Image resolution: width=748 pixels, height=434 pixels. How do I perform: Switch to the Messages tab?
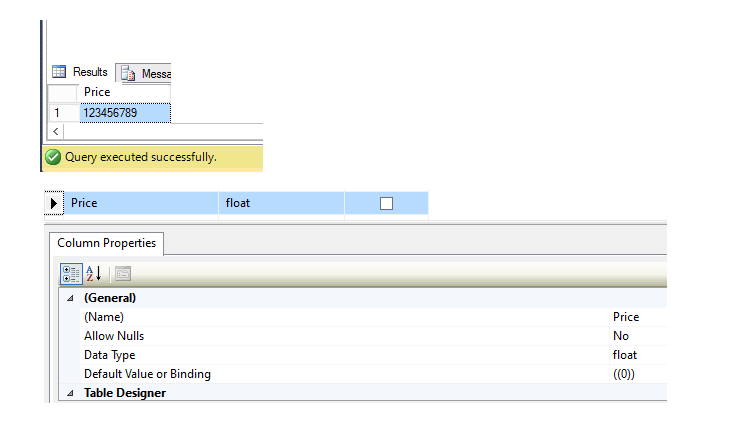(x=143, y=73)
